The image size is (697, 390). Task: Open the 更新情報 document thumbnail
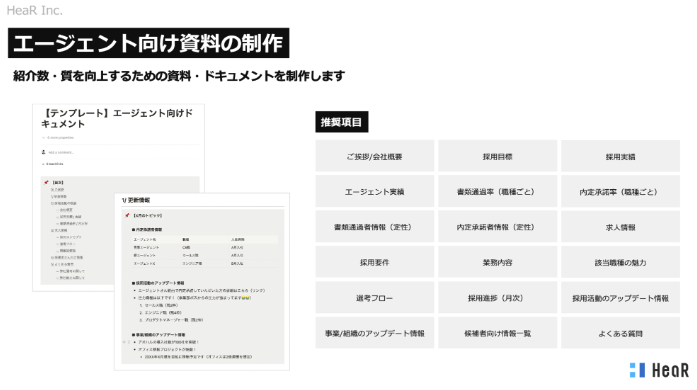tap(202, 281)
